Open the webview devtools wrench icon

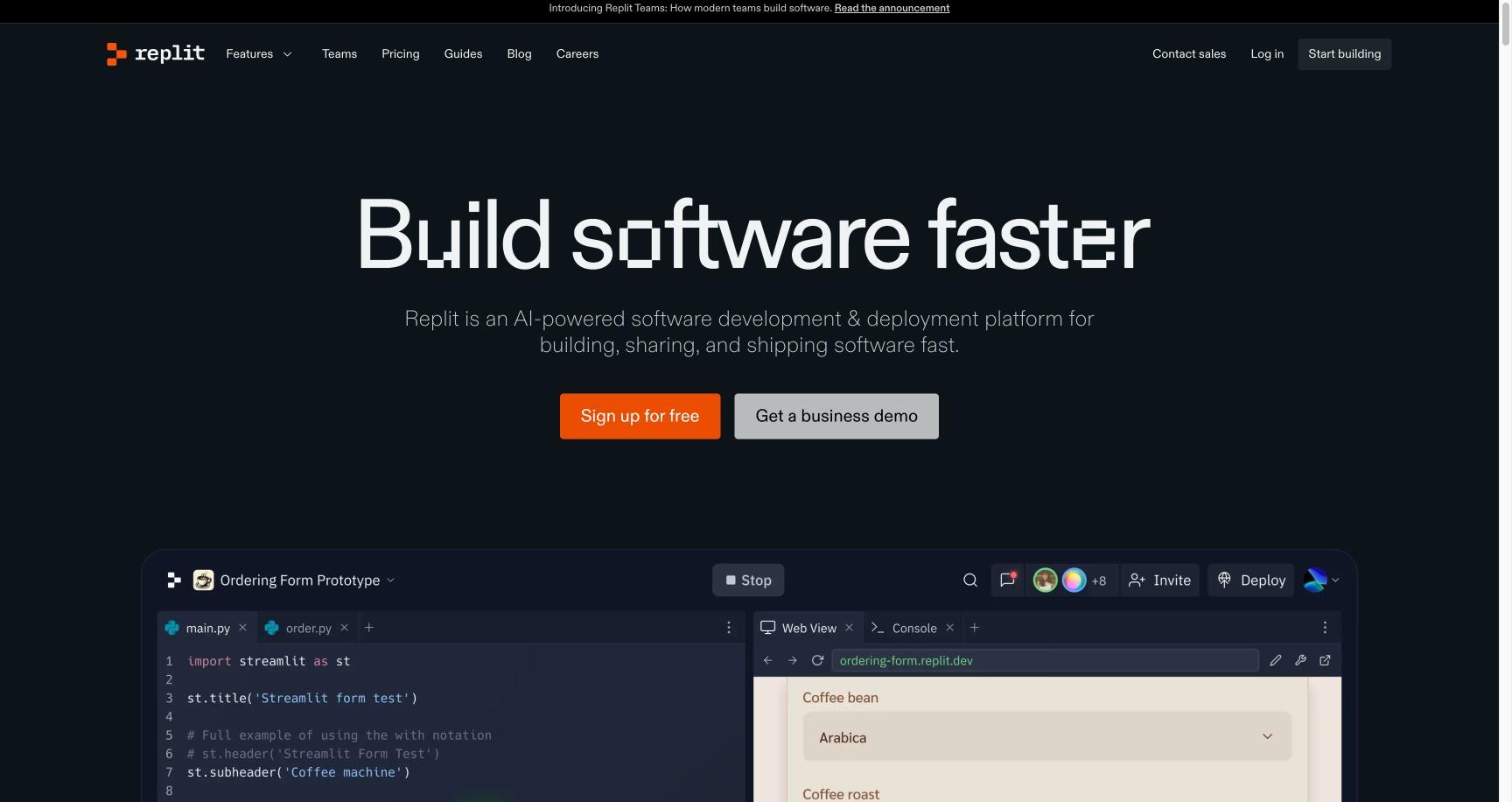(1300, 660)
